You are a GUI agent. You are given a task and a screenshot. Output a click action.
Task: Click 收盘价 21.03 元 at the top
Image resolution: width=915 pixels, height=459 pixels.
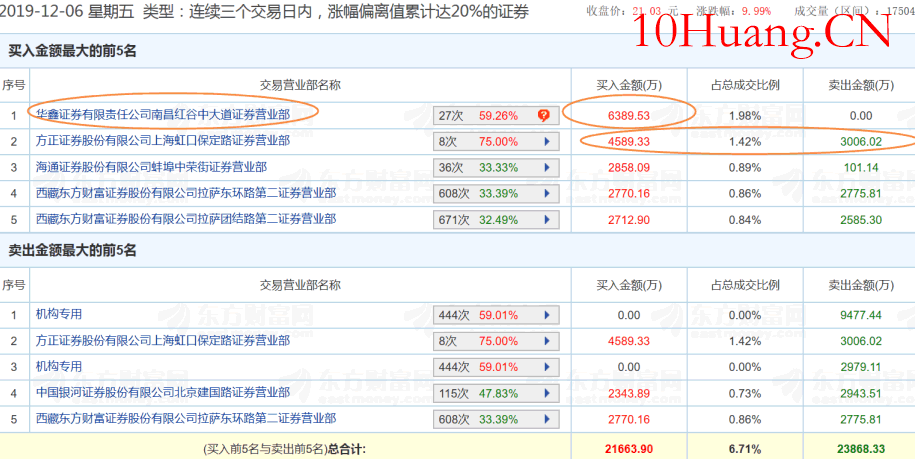(632, 11)
